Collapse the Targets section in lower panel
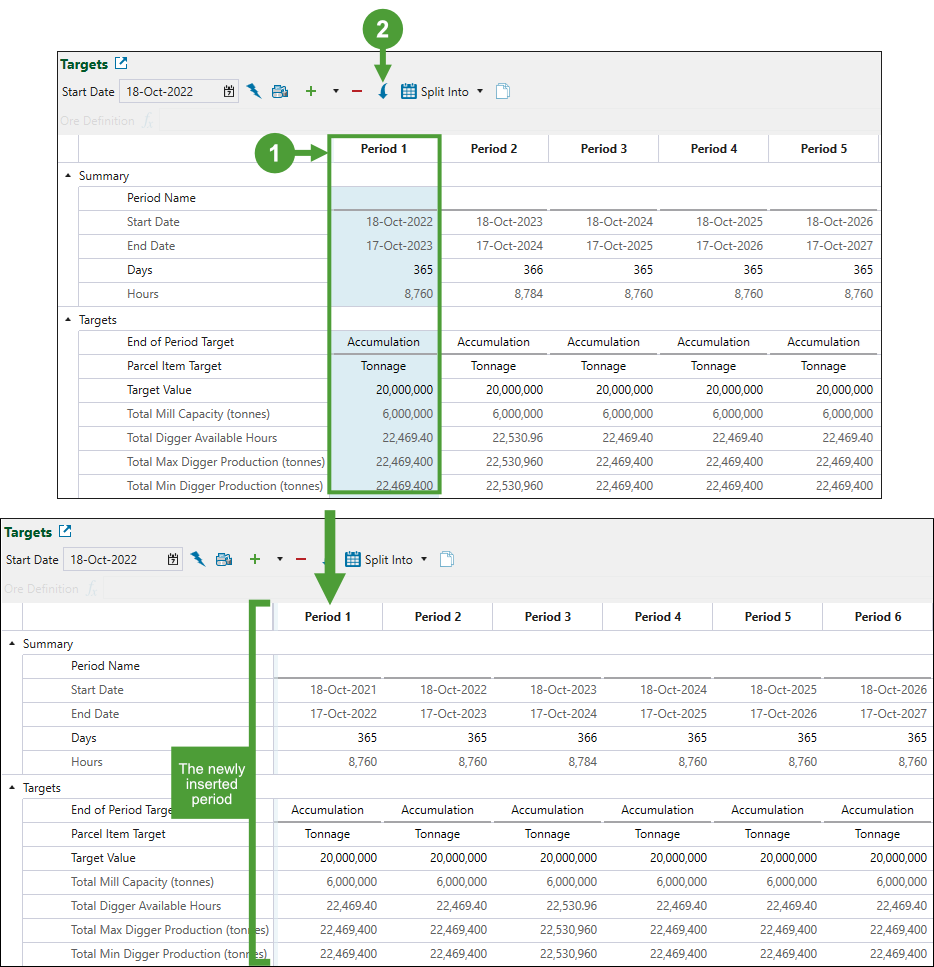Image resolution: width=934 pixels, height=967 pixels. [x=12, y=788]
